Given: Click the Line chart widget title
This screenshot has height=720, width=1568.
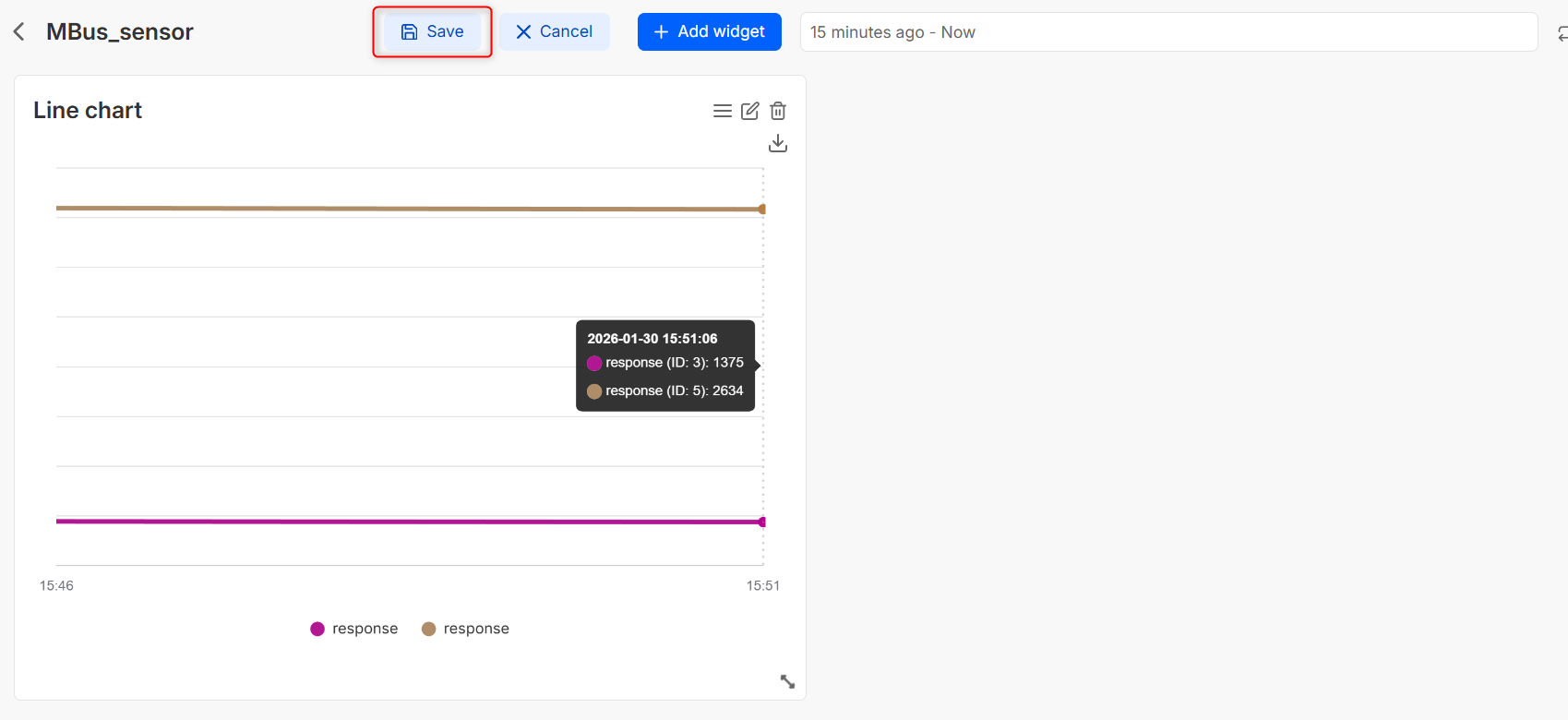Looking at the screenshot, I should click(x=88, y=111).
